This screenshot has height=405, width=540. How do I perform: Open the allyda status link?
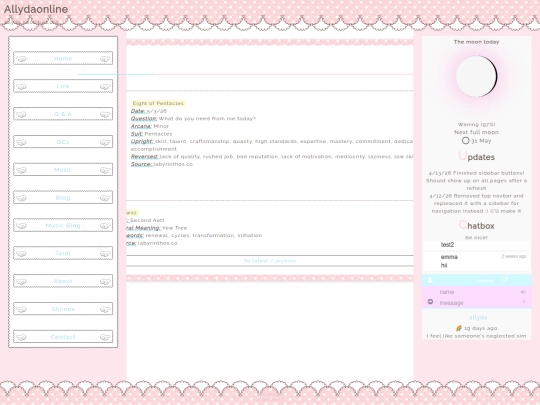pos(478,318)
